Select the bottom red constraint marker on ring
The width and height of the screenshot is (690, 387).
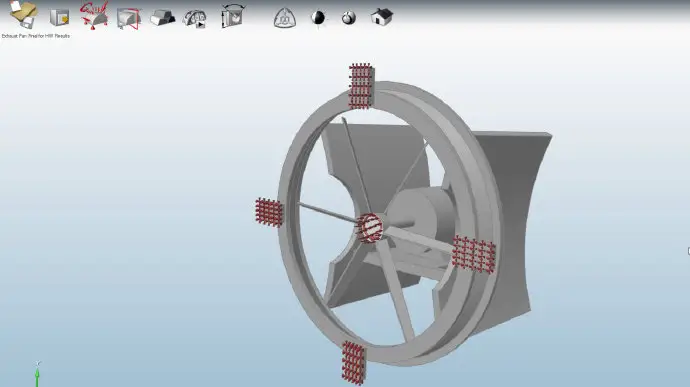[x=353, y=363]
